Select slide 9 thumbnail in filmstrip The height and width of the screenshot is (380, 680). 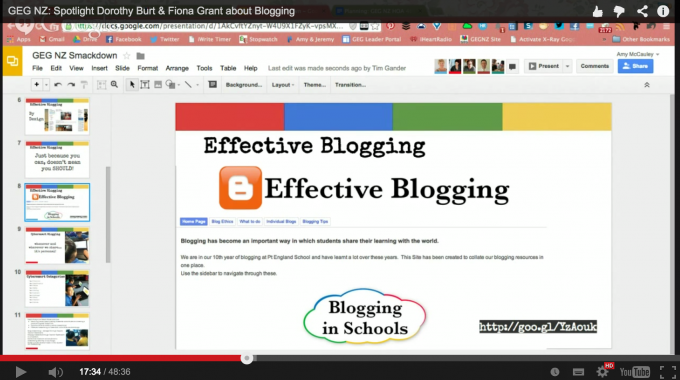57,246
